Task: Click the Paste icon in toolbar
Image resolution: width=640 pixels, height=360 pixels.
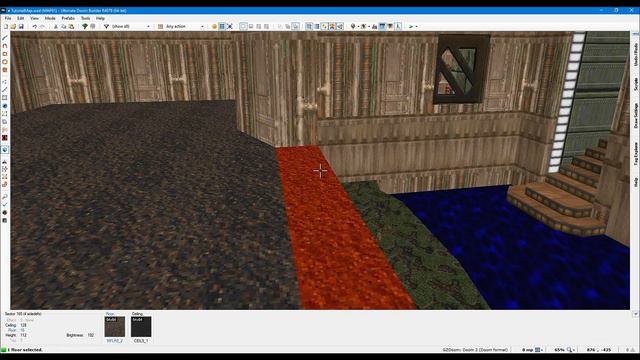Action: click(71, 27)
